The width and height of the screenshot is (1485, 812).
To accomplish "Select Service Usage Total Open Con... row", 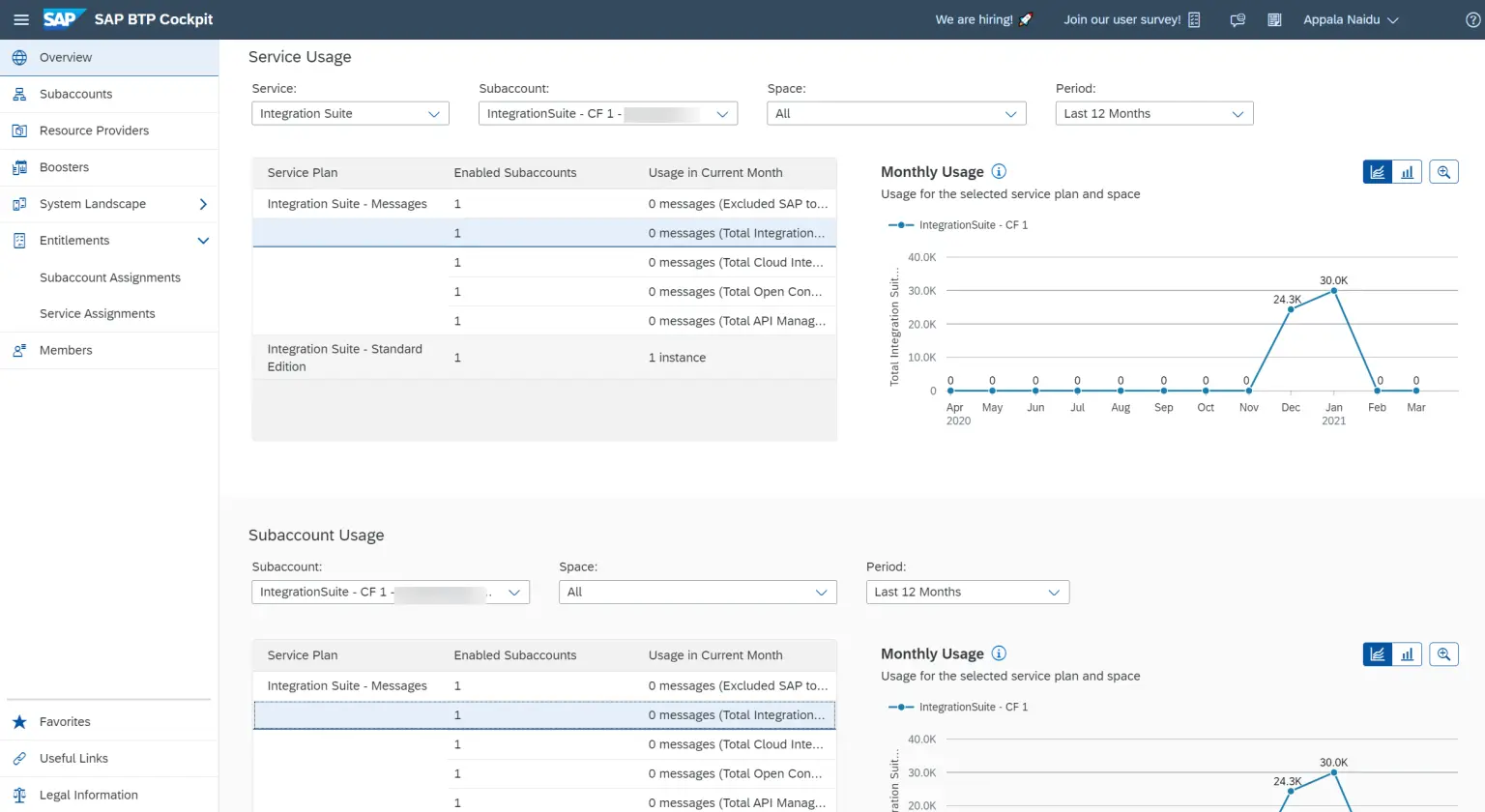I will coord(544,291).
